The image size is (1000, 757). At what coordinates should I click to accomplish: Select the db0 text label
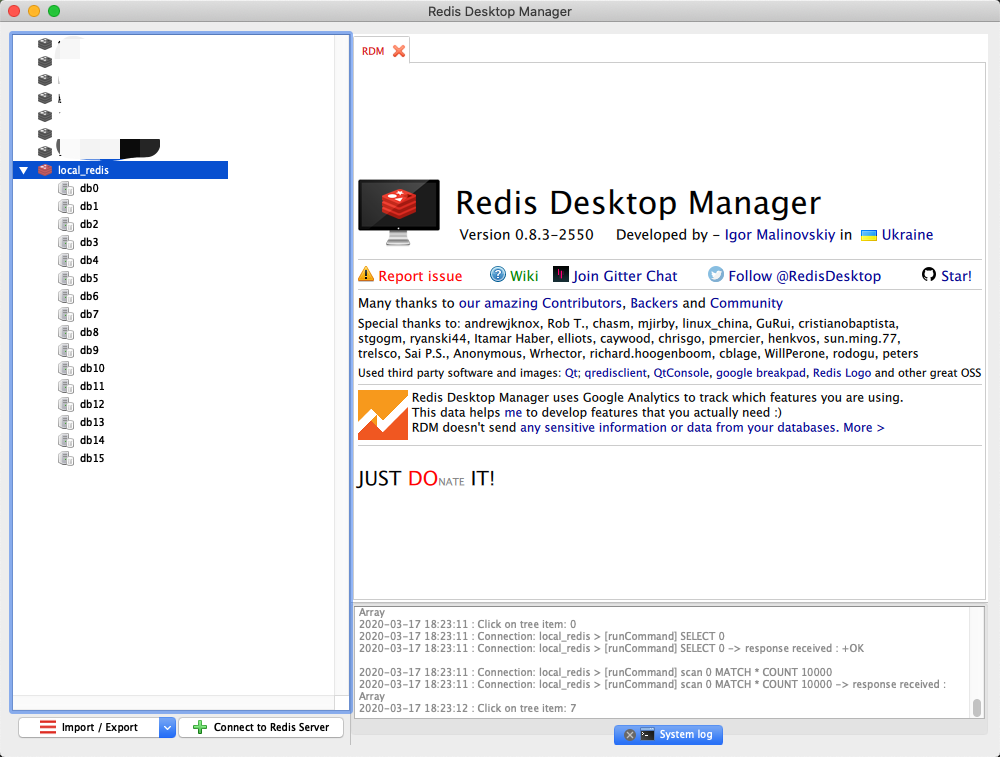coord(89,188)
